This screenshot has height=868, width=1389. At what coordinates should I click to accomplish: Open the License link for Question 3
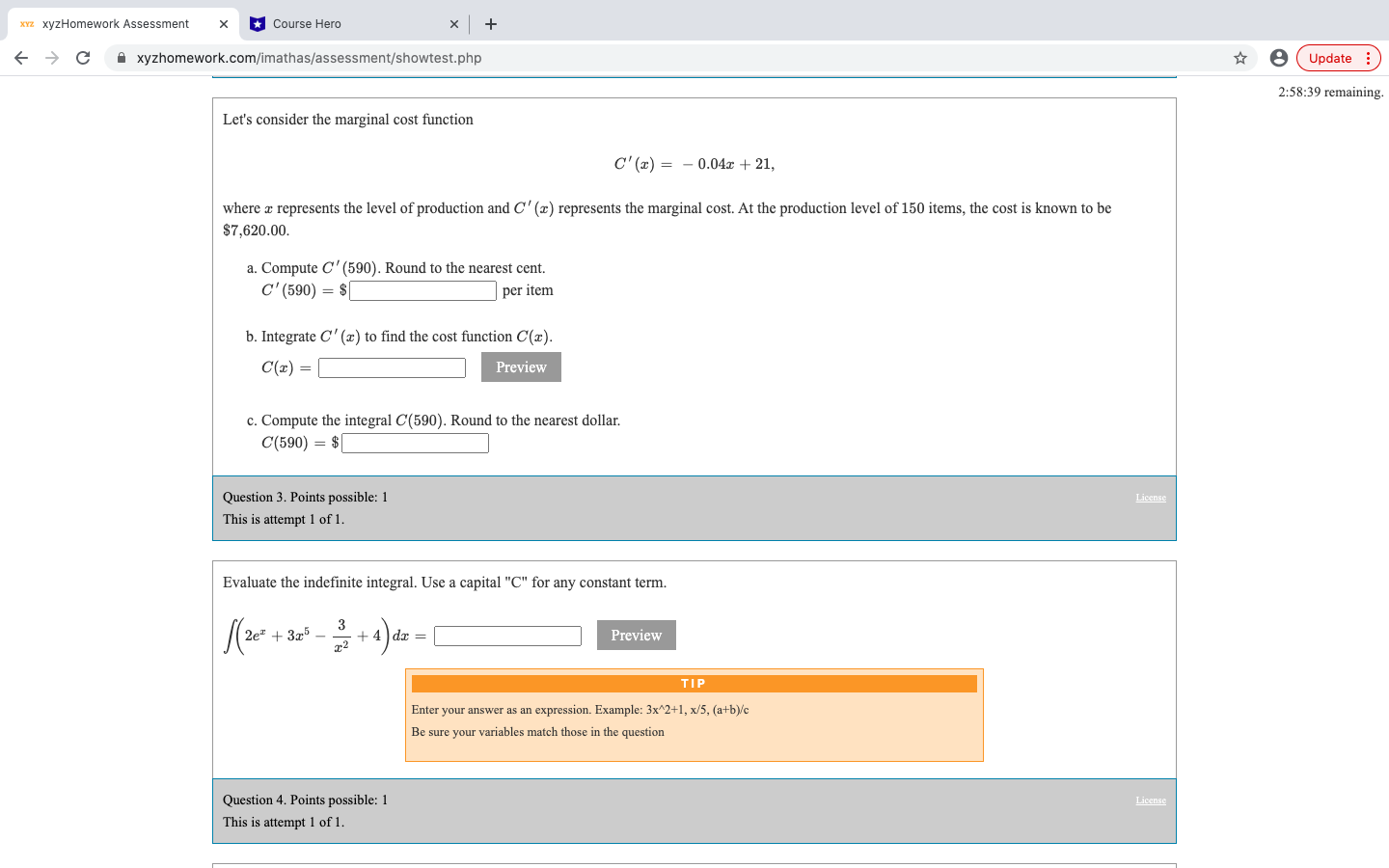[x=1151, y=497]
